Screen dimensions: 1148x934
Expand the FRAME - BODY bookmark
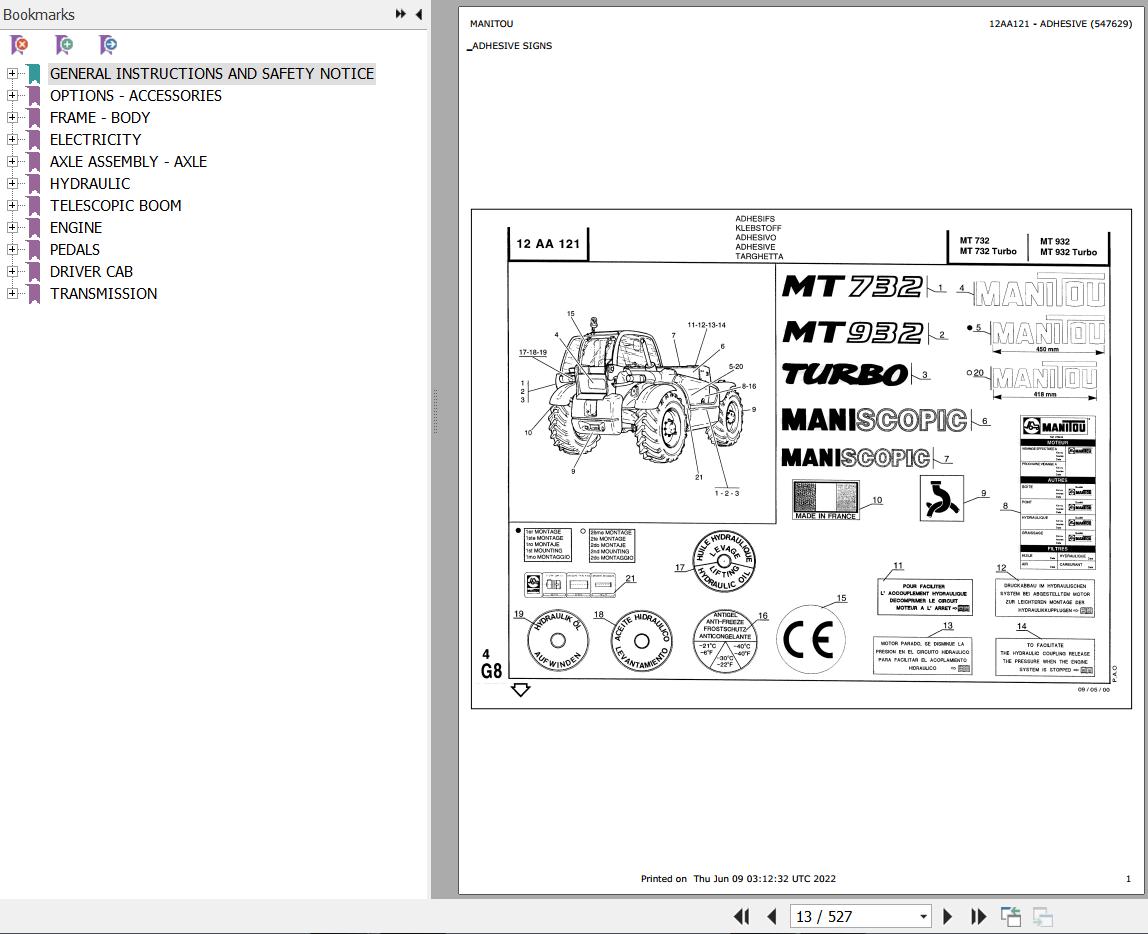(12, 117)
